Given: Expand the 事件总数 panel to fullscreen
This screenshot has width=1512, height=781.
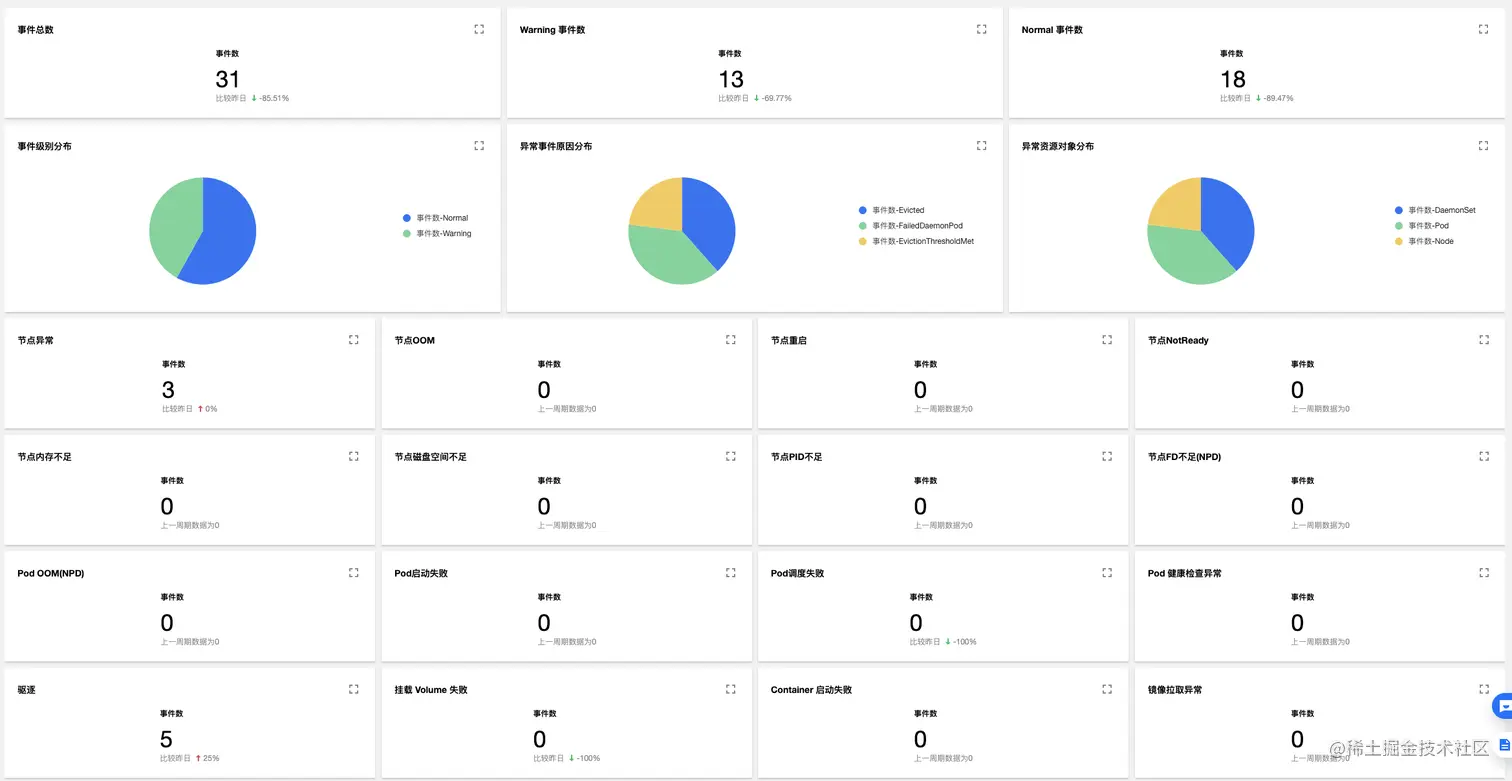Looking at the screenshot, I should [x=479, y=30].
